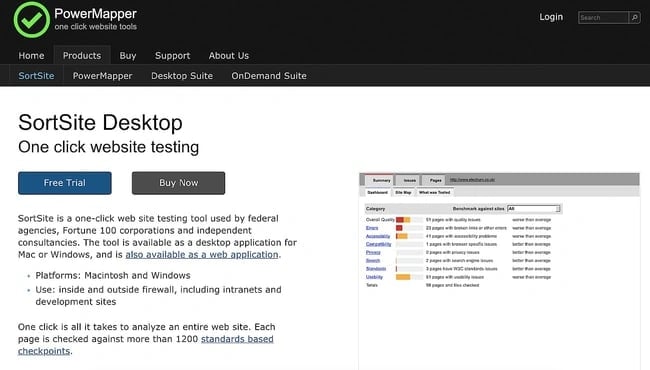Focus the Search text field
The image size is (650, 370).
coord(603,17)
